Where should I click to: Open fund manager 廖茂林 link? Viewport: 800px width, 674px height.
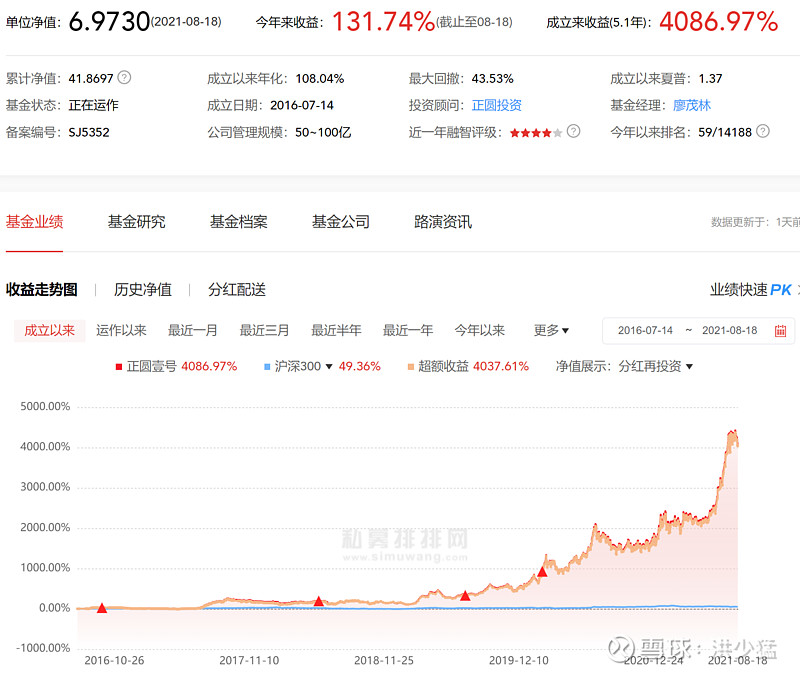692,105
